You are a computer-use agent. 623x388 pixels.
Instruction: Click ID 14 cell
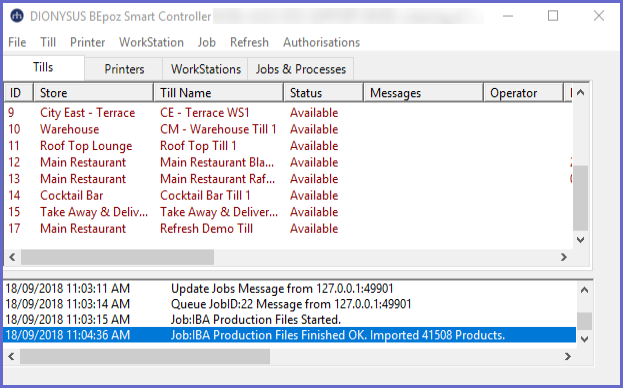tap(14, 196)
